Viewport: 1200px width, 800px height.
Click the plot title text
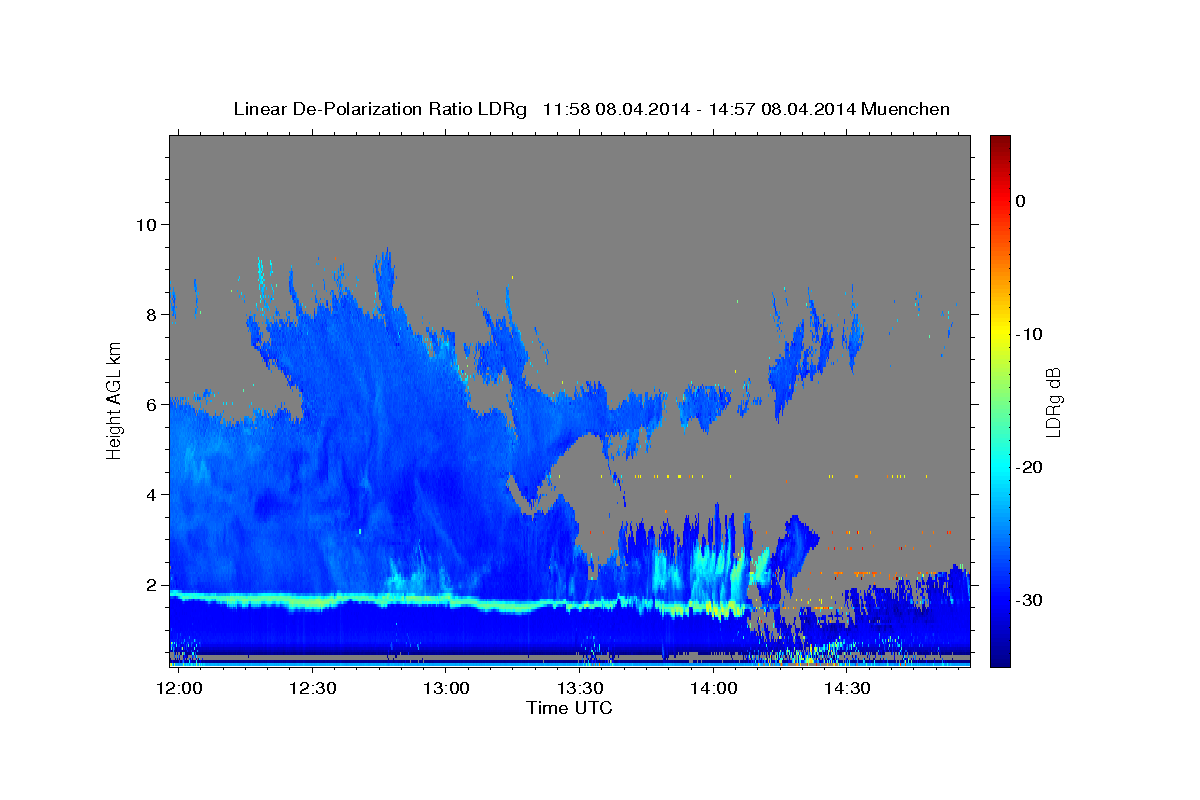[x=591, y=109]
